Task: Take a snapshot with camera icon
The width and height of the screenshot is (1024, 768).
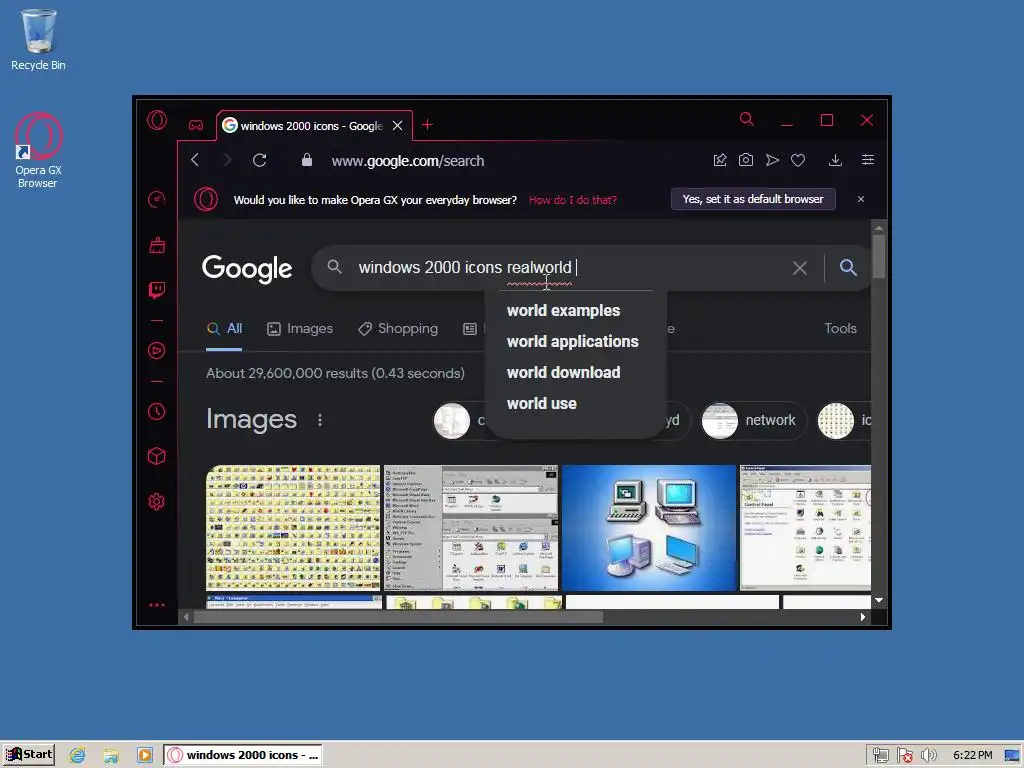Action: tap(746, 160)
